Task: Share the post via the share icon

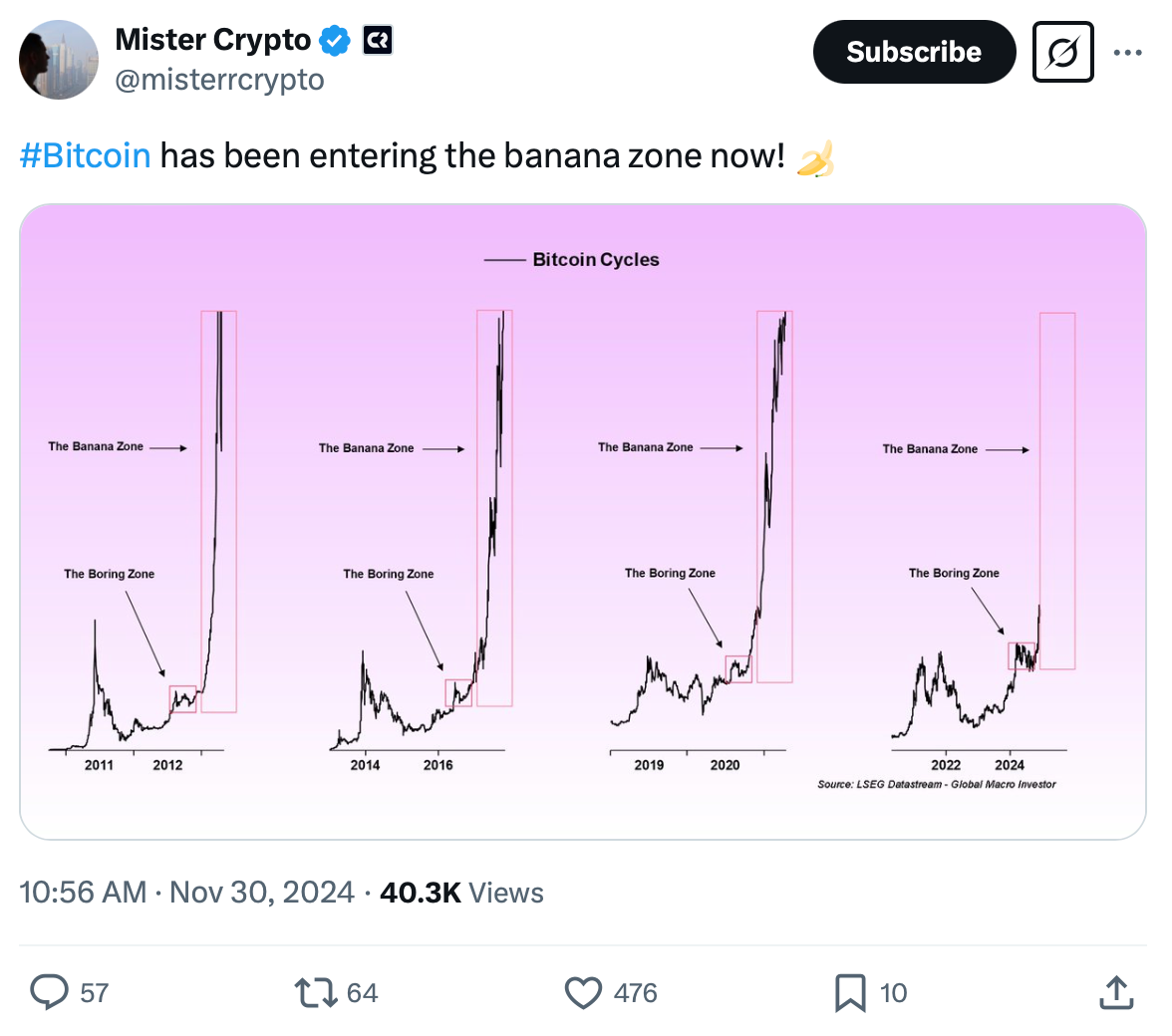Action: [1116, 991]
